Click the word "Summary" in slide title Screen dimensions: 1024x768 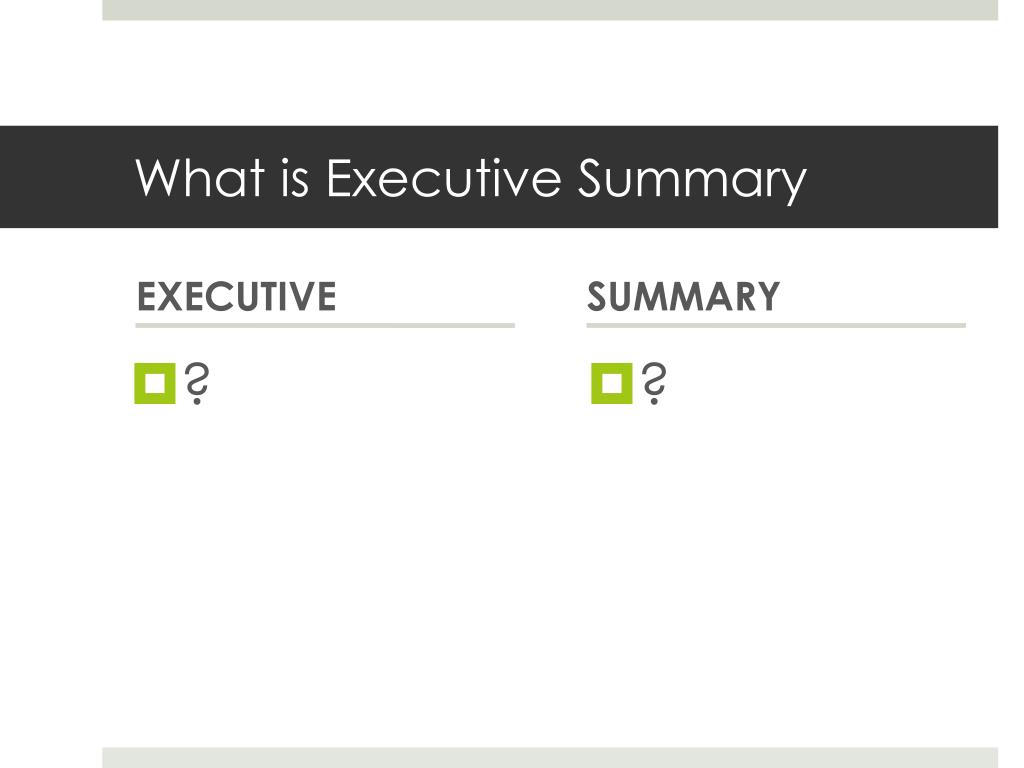click(x=693, y=181)
